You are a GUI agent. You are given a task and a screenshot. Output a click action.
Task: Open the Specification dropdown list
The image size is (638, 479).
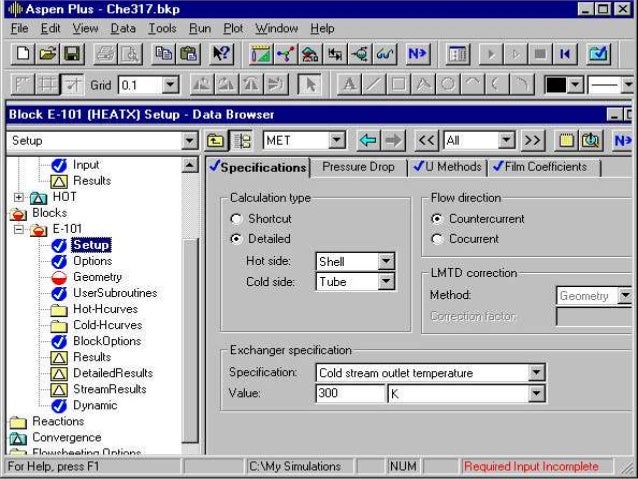click(x=536, y=372)
